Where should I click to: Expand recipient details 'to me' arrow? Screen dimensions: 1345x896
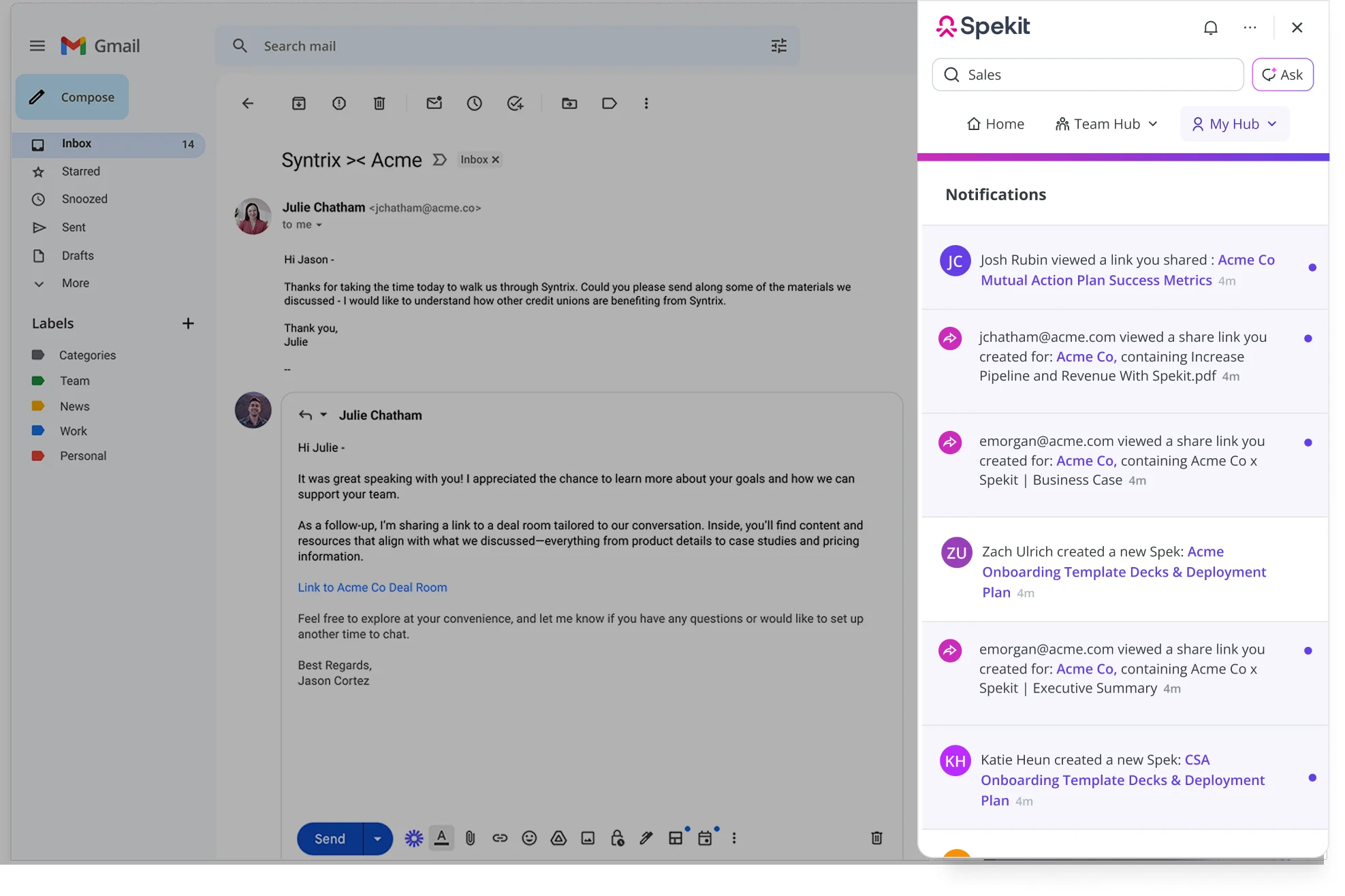coord(319,225)
